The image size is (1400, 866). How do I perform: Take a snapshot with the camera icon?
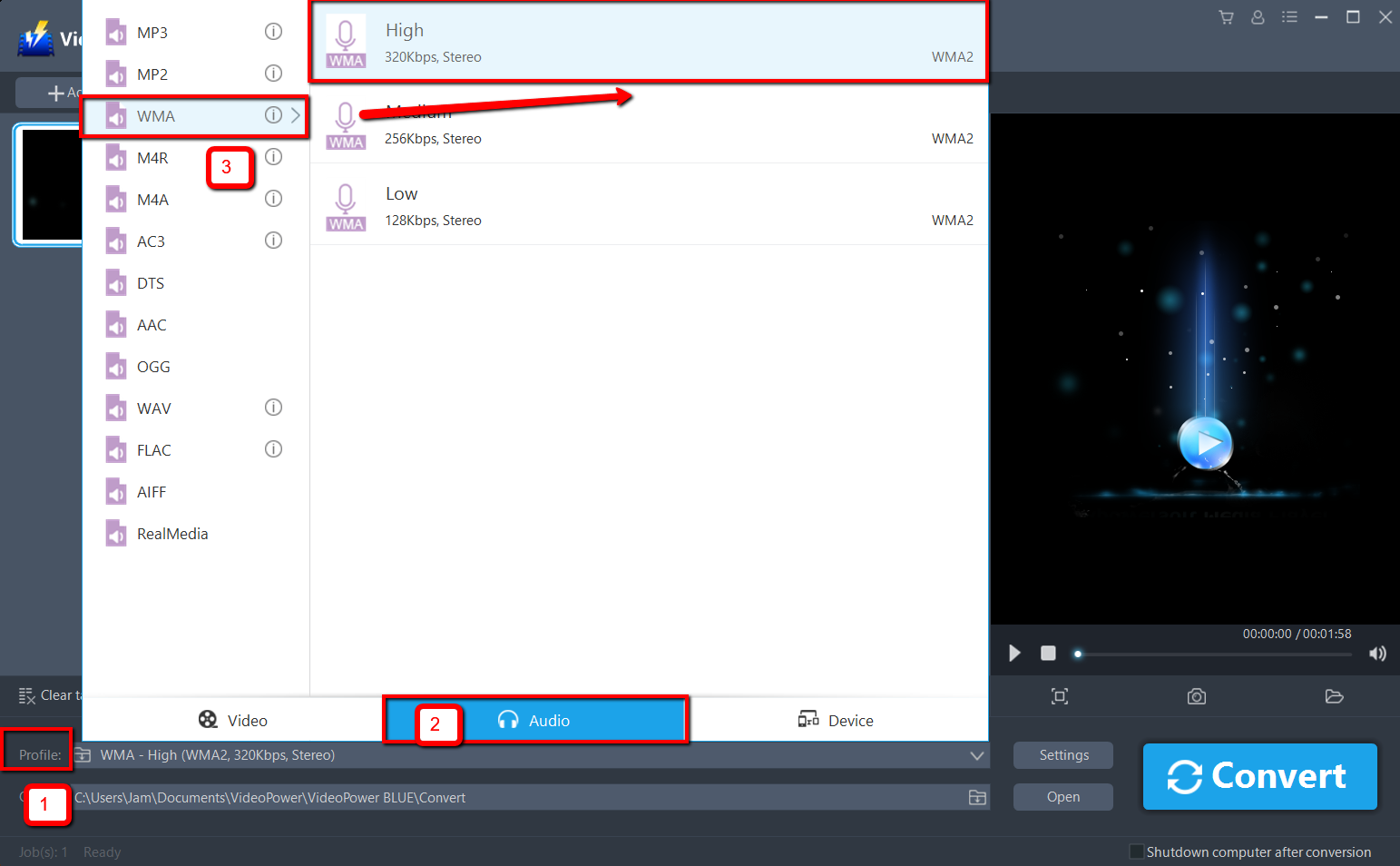tap(1196, 696)
